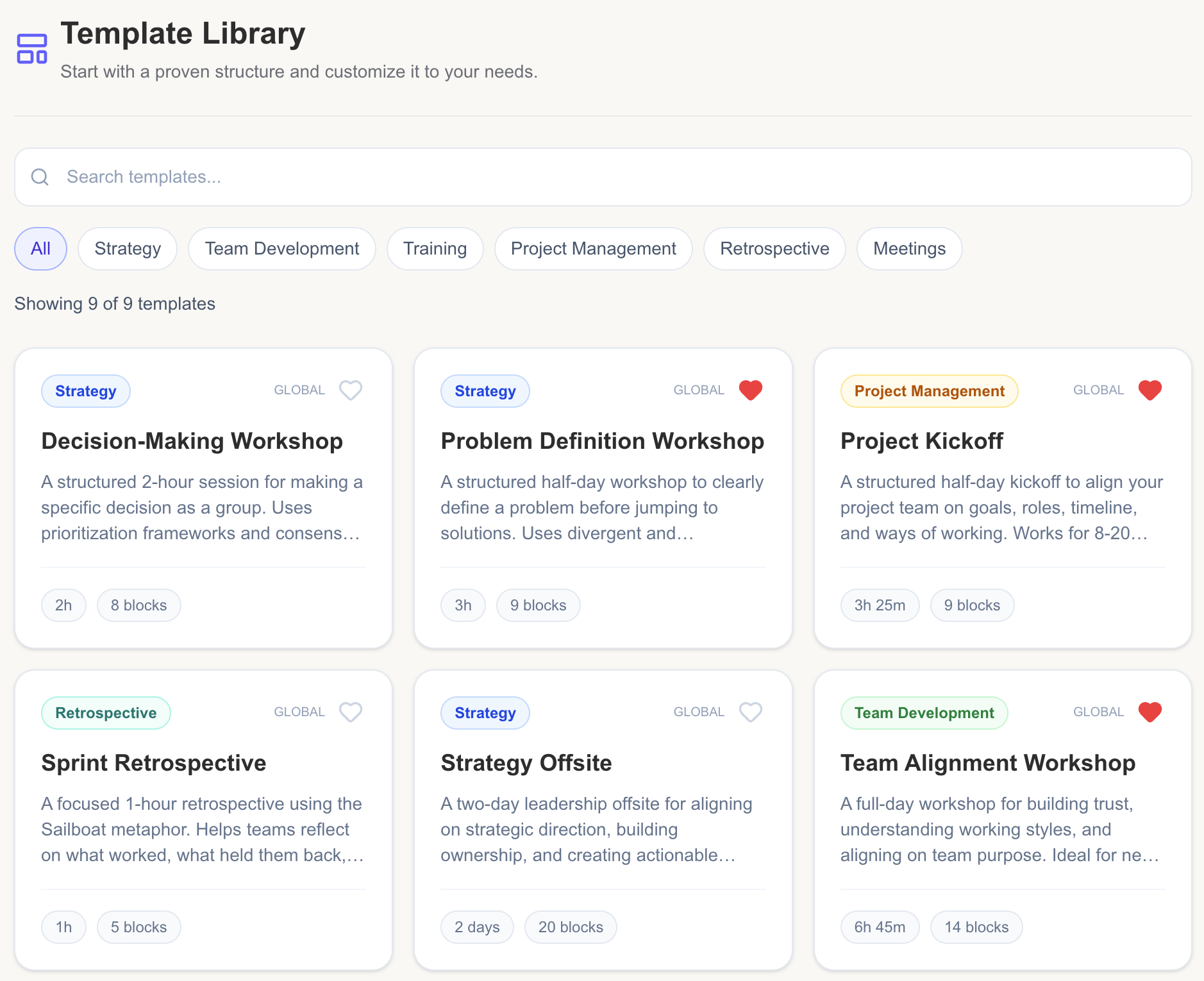Open the Decision-Making Workshop template

pyautogui.click(x=192, y=441)
